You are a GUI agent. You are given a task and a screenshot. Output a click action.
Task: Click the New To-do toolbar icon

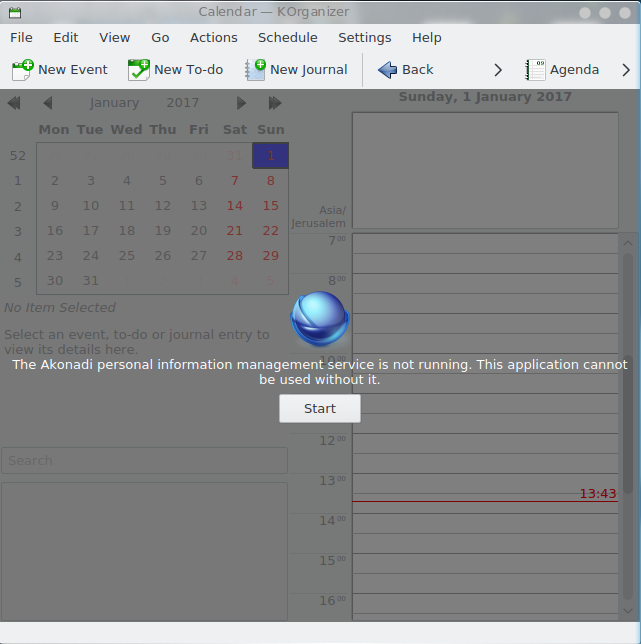tap(138, 70)
